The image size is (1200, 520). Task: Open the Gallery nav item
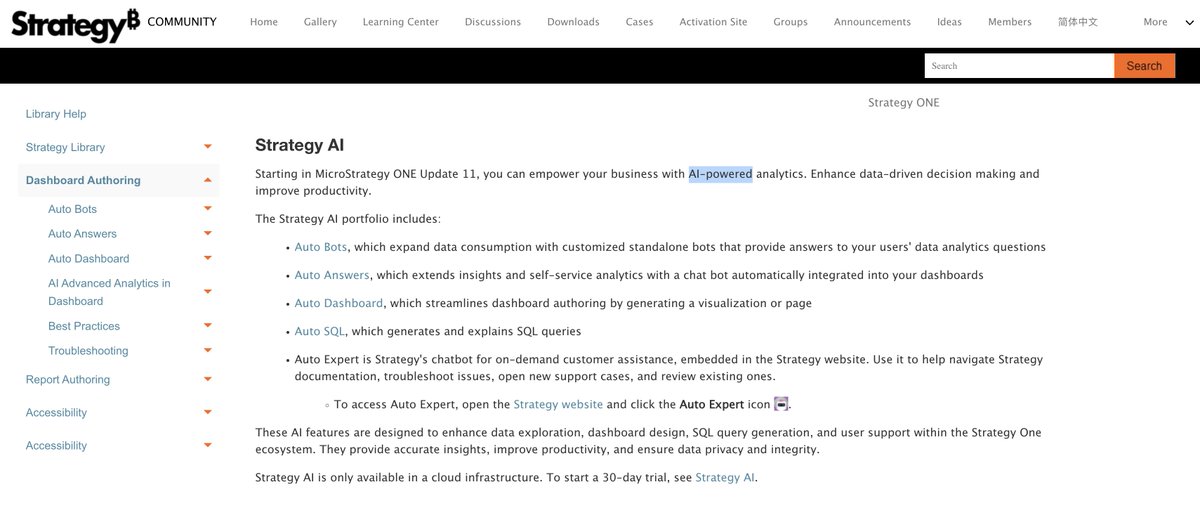[x=320, y=22]
